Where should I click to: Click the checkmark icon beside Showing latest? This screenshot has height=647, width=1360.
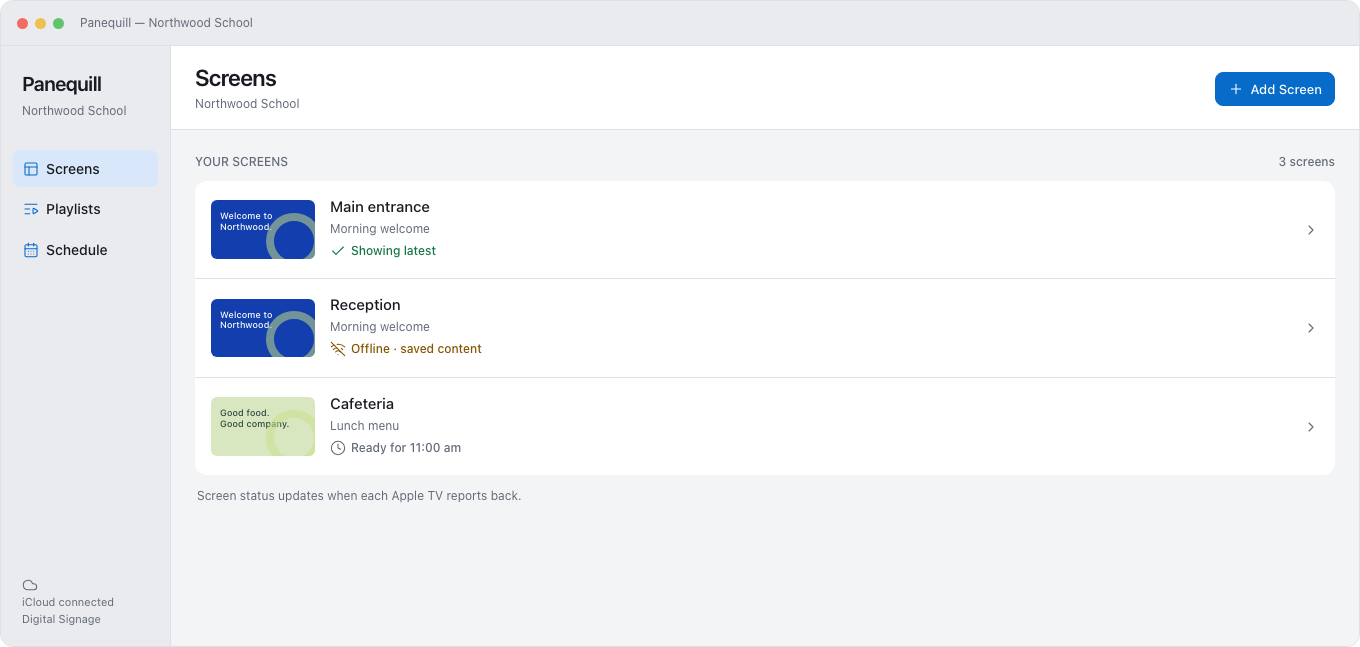coord(338,251)
